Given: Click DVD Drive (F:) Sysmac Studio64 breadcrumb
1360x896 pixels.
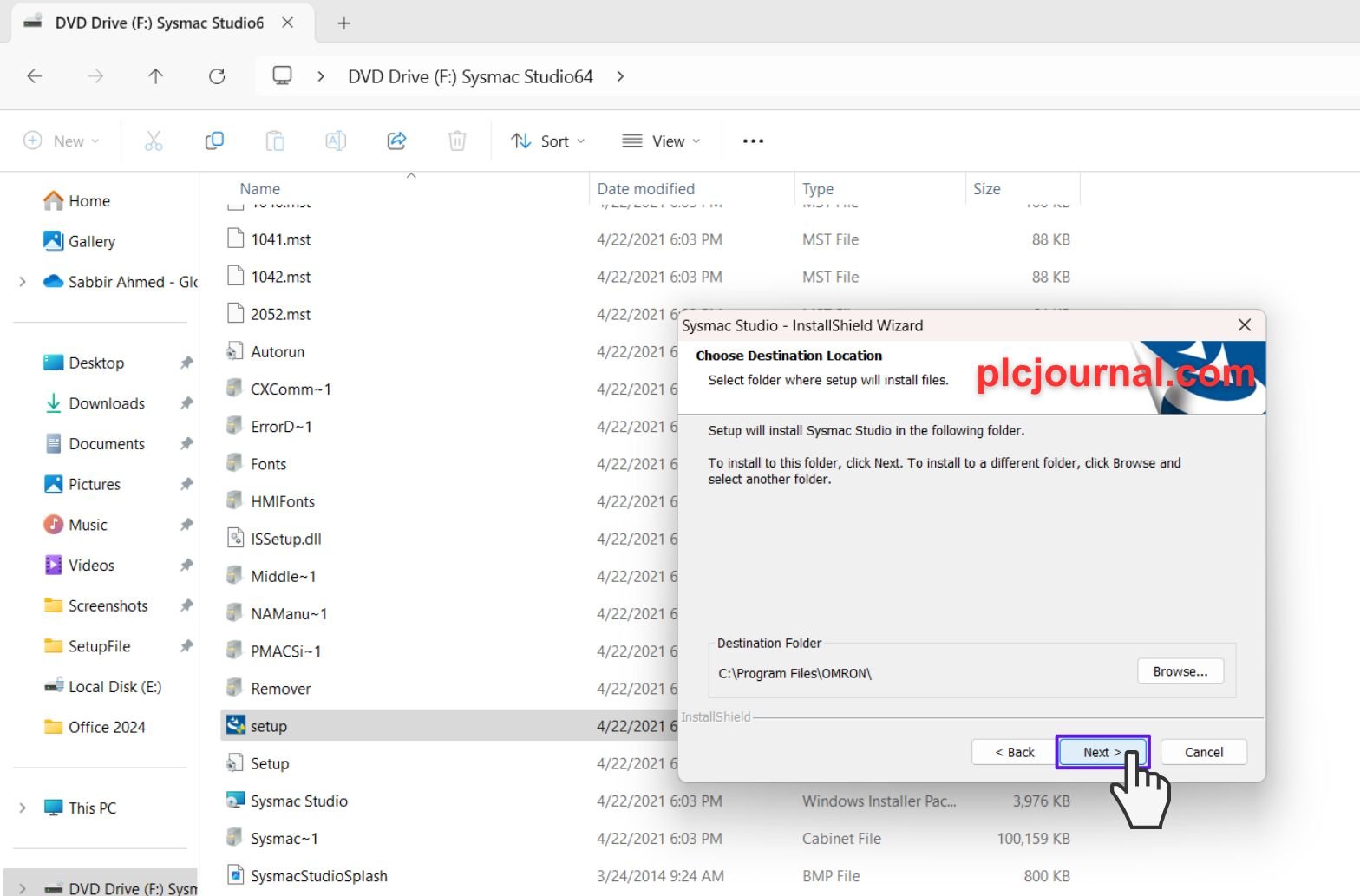Looking at the screenshot, I should coord(470,76).
